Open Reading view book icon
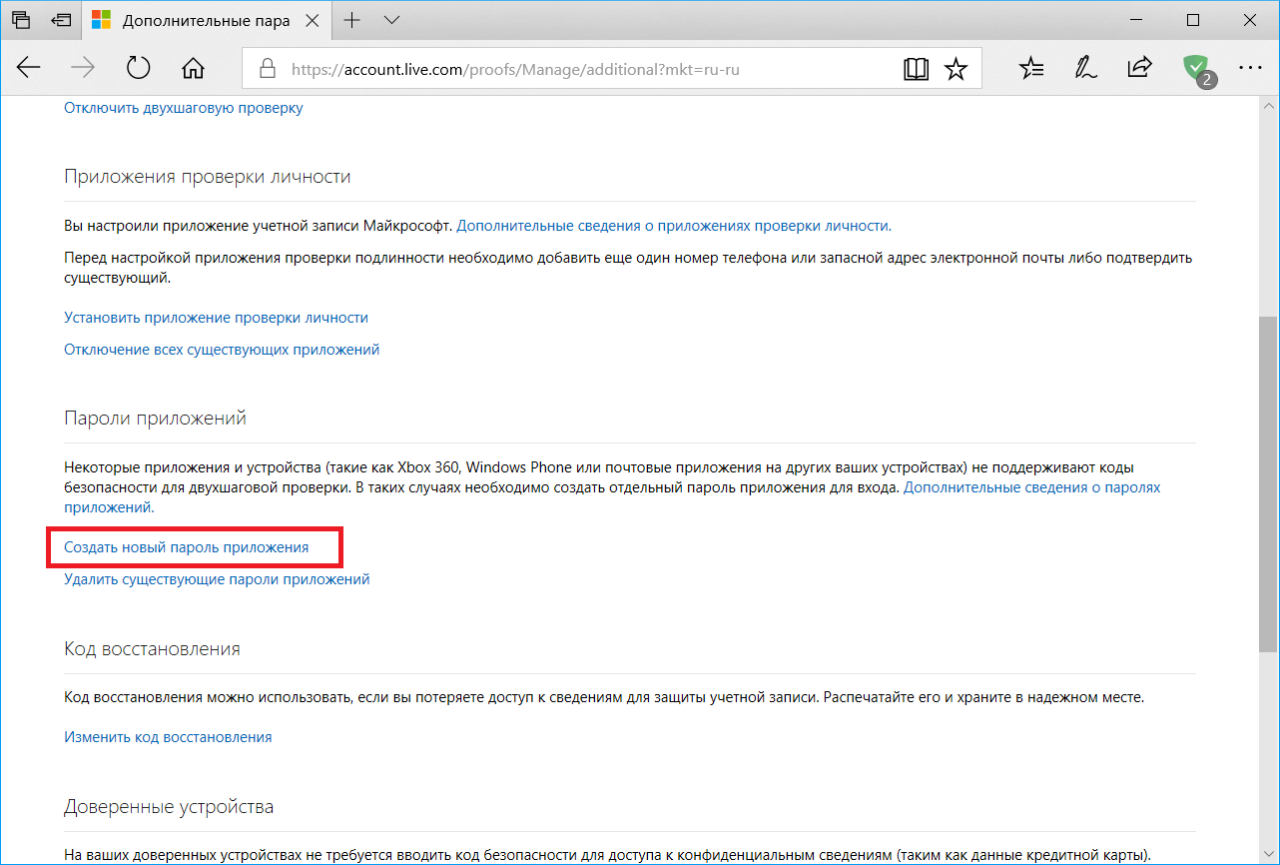This screenshot has width=1280, height=865. pos(915,69)
